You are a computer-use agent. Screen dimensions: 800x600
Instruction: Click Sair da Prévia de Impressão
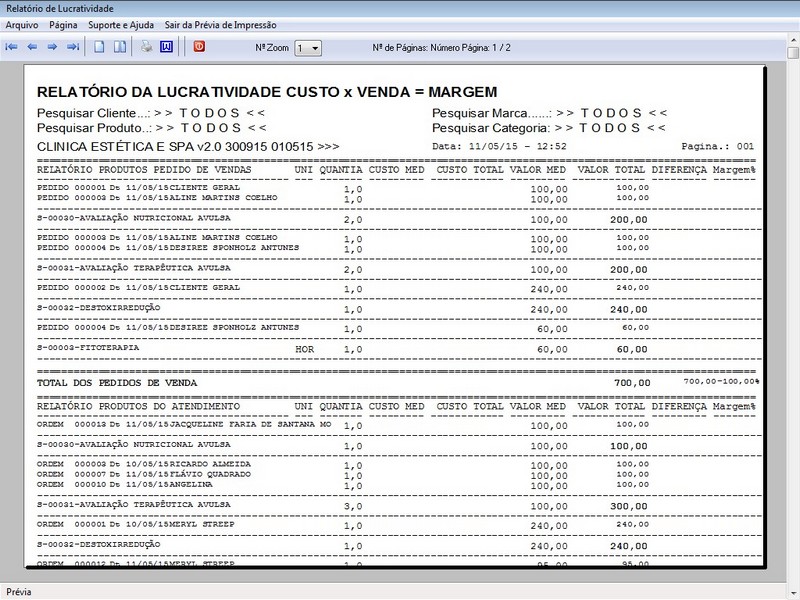[x=220, y=25]
